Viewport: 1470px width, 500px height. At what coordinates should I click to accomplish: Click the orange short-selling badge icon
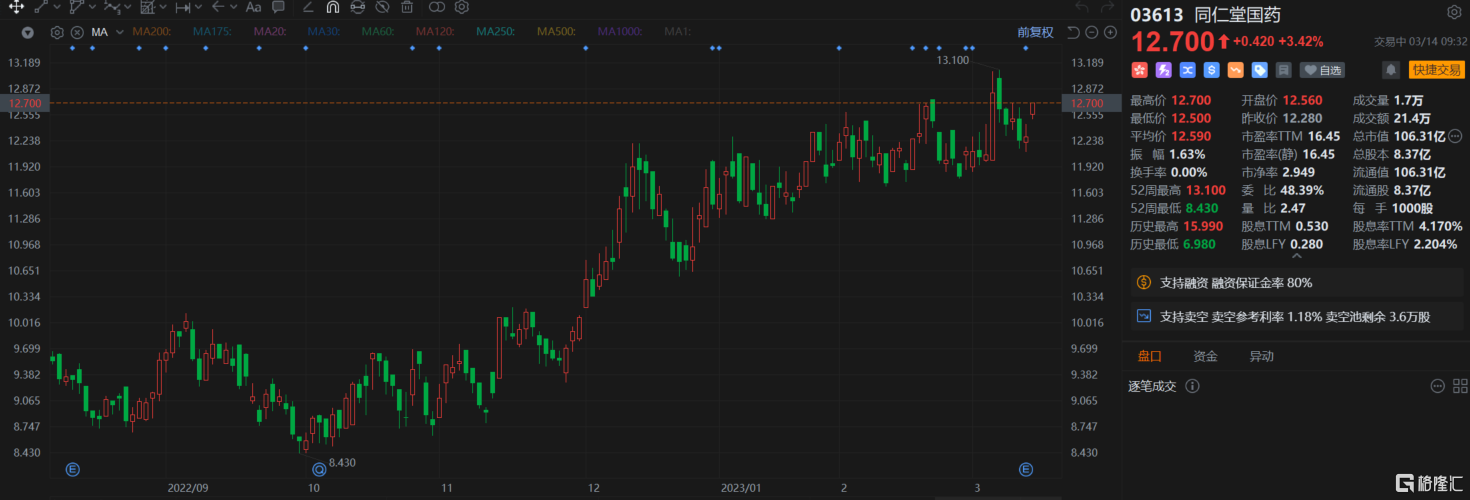point(1235,70)
